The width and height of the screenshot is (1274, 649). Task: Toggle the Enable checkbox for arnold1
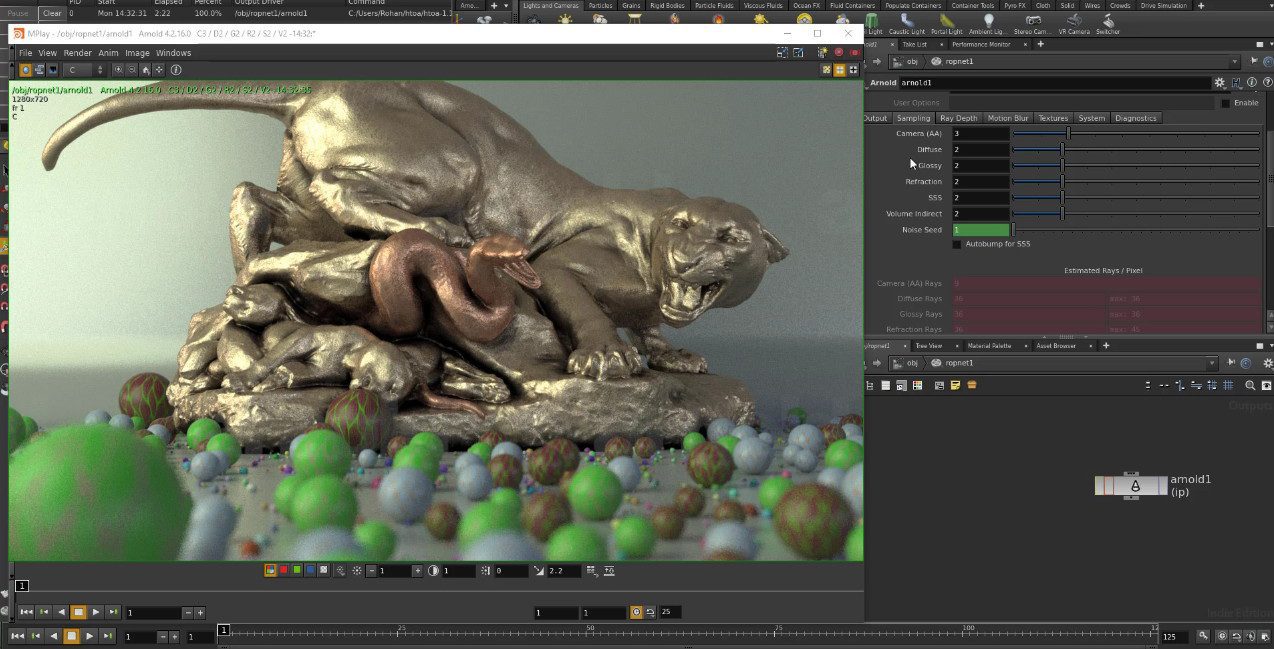pyautogui.click(x=1225, y=103)
